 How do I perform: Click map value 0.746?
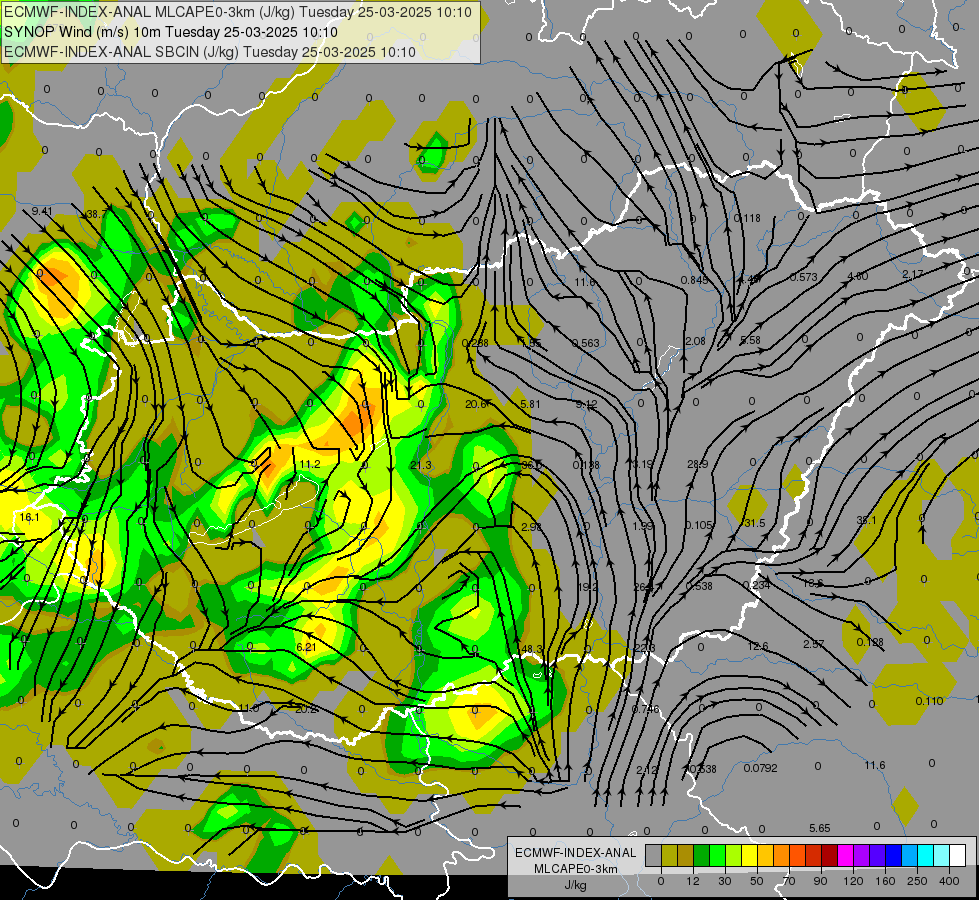click(x=645, y=709)
